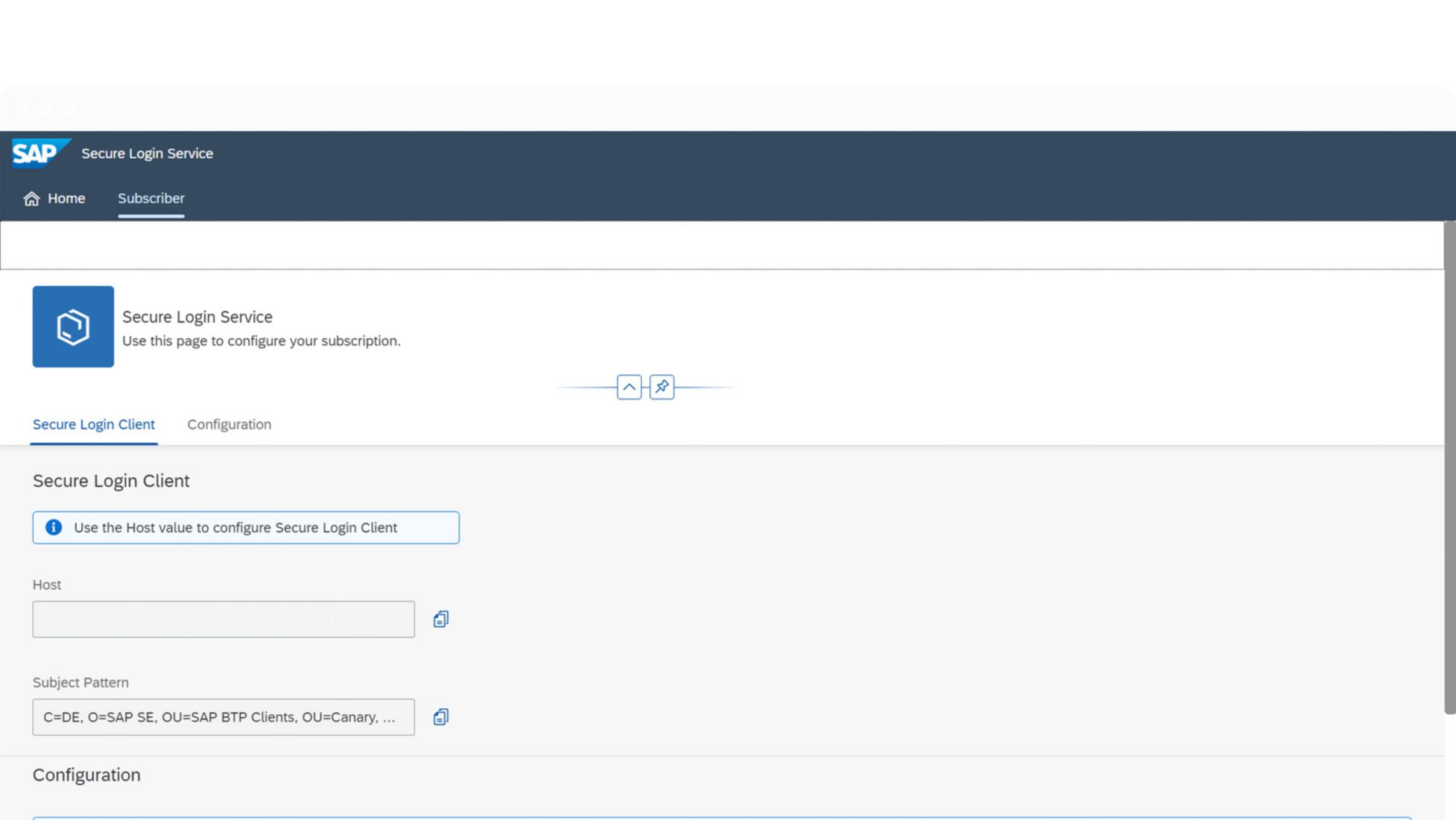Open the Subscriber menu item
The width and height of the screenshot is (1456, 820).
click(151, 198)
